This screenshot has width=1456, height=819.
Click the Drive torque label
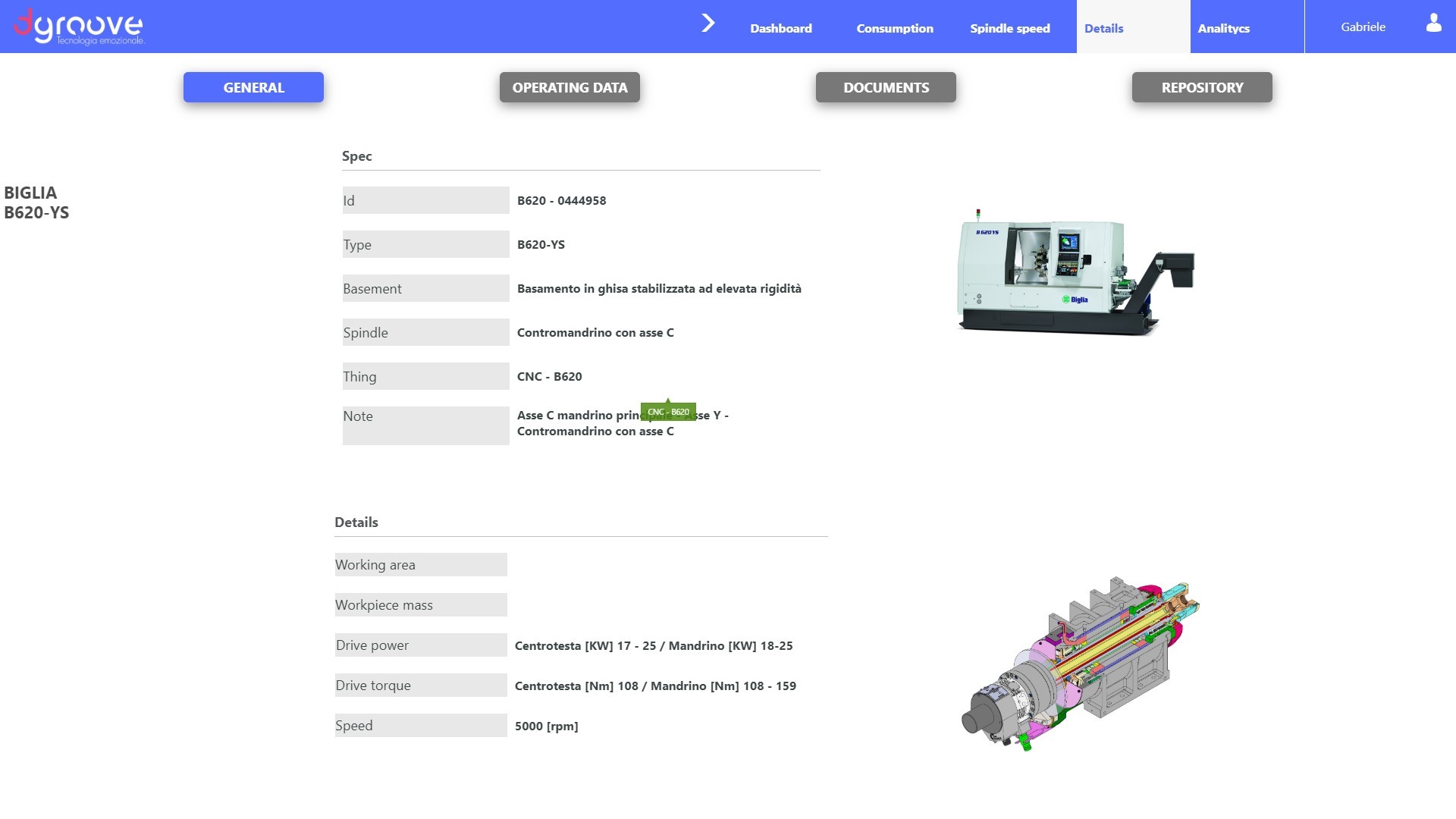pos(421,685)
